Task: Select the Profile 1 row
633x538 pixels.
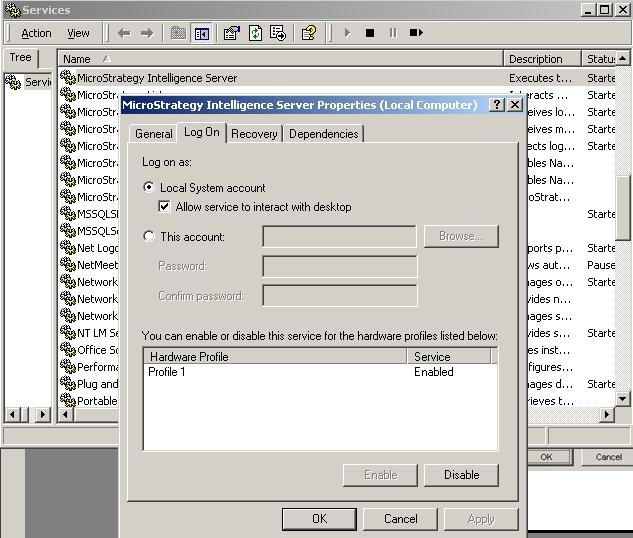Action: tap(321, 372)
